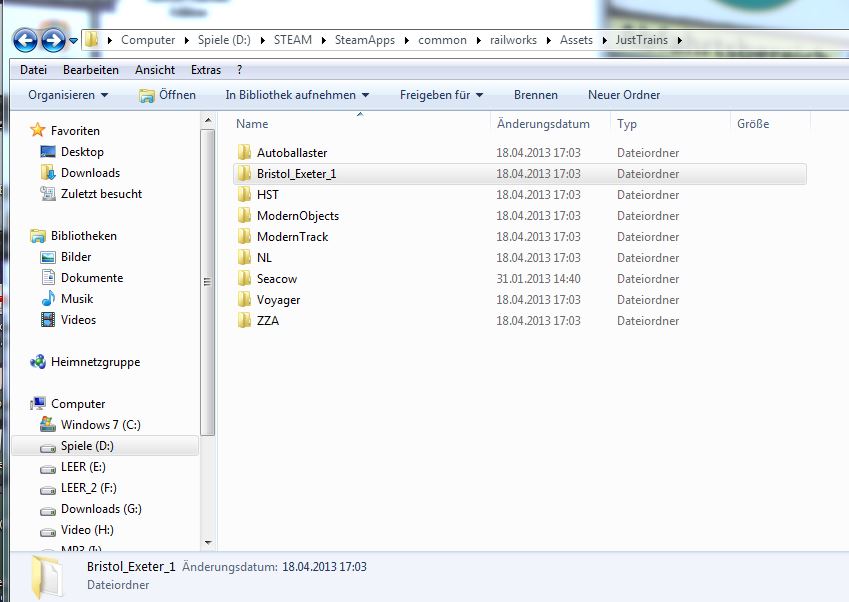The width and height of the screenshot is (849, 602).
Task: Click the ZZA folder icon
Action: 244,320
